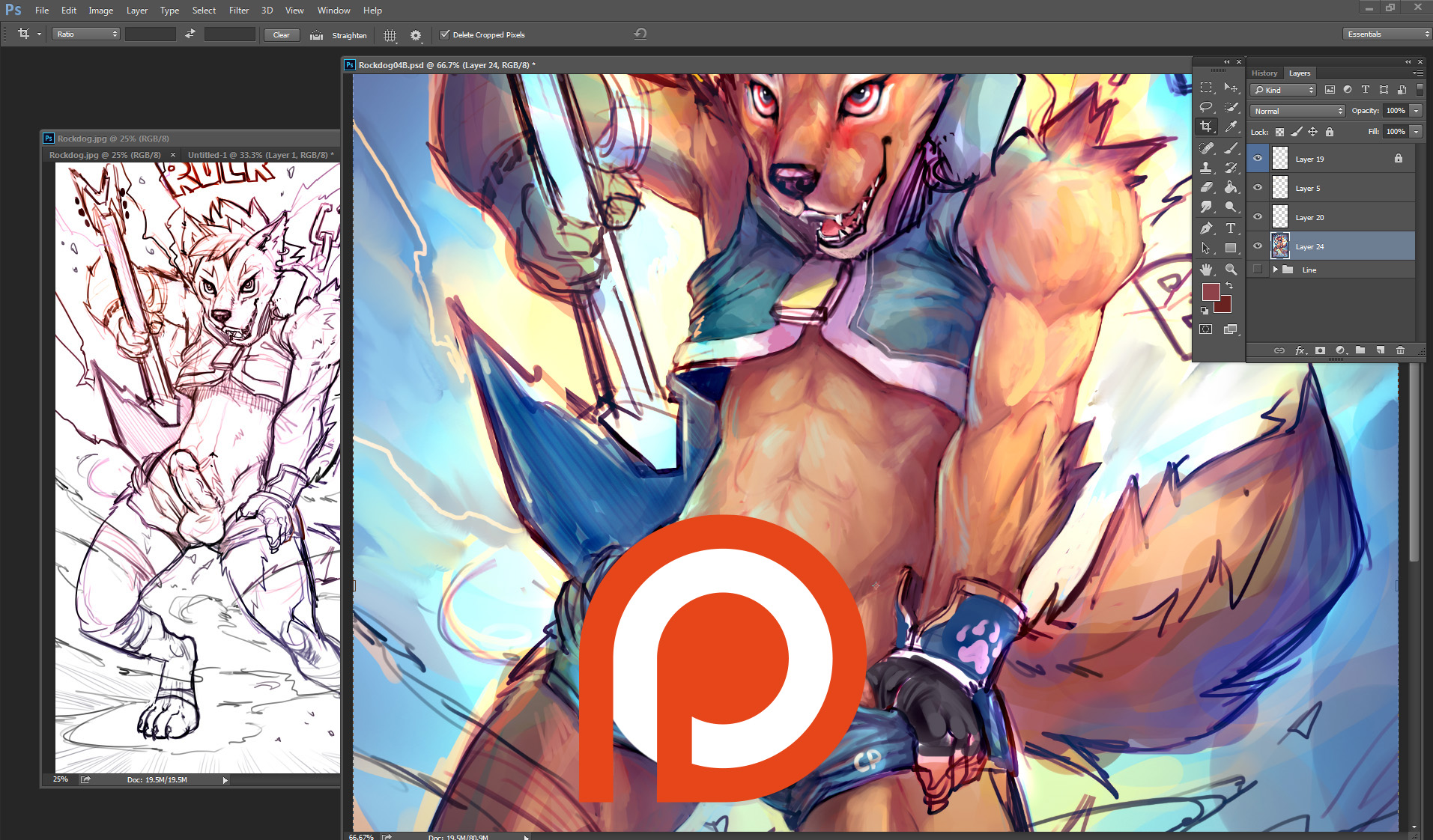Screen dimensions: 1433x840
Task: Open the foreground color swatch
Action: [x=1210, y=291]
